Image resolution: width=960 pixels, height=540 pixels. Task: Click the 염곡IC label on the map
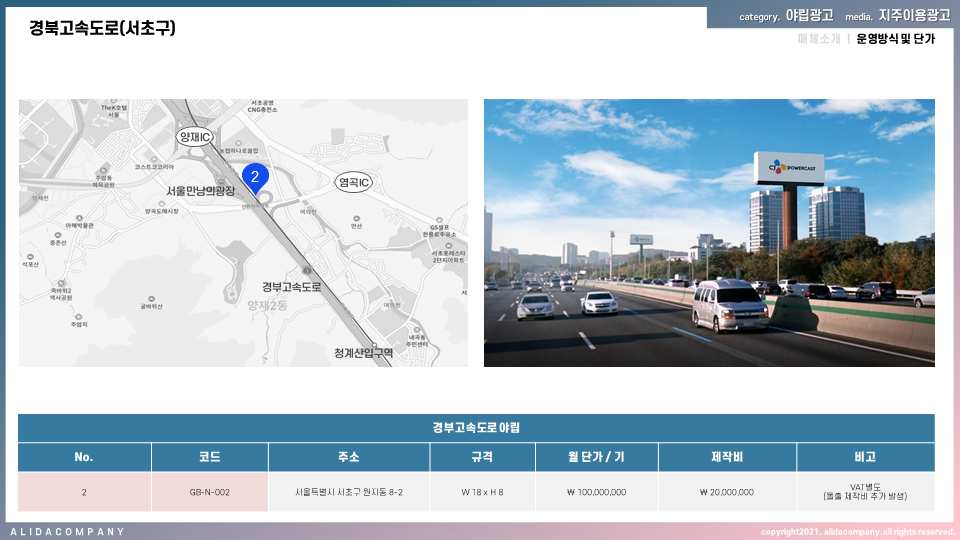pos(354,183)
